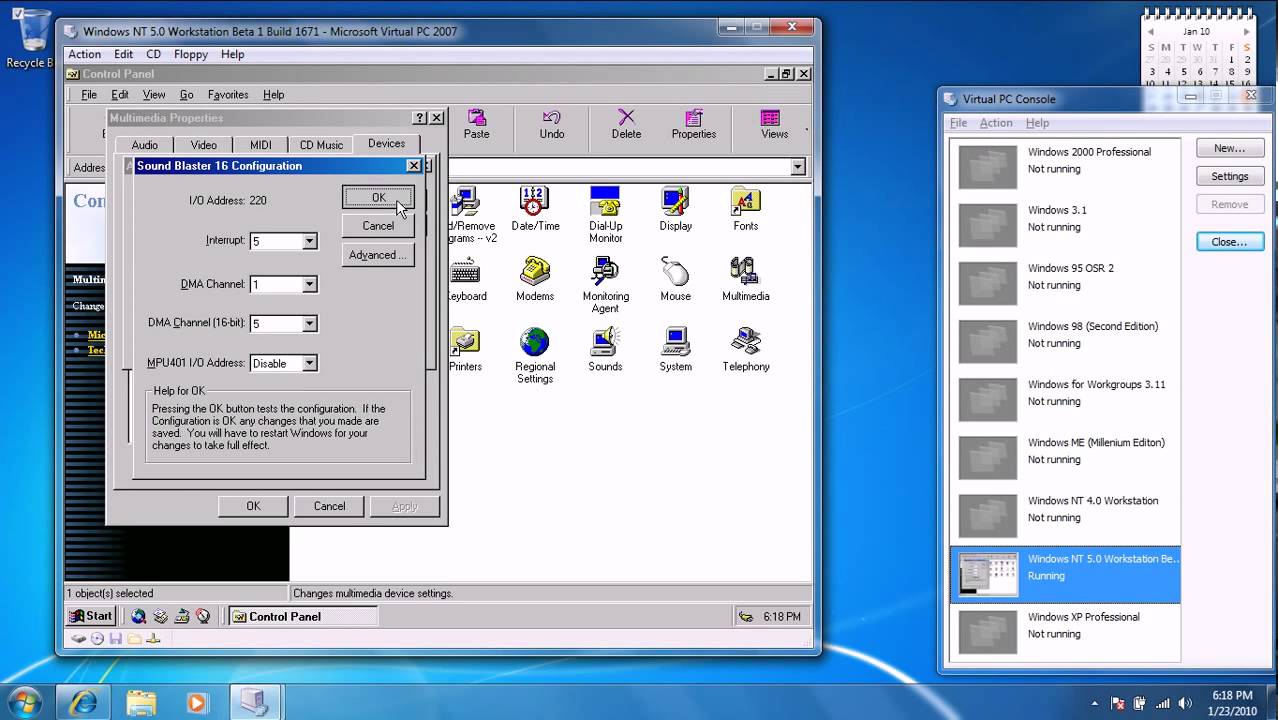Open the Windows 7 Start orb
The image size is (1278, 720).
23,702
